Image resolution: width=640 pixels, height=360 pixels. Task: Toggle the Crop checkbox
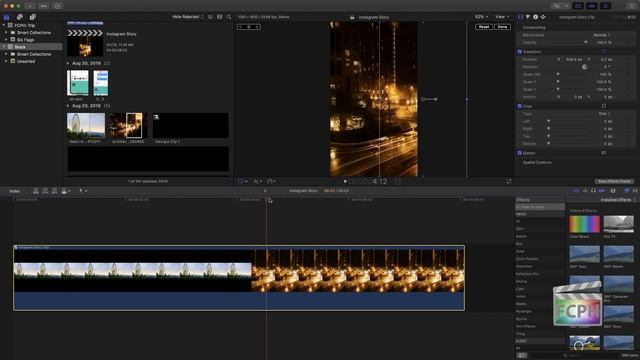click(520, 106)
